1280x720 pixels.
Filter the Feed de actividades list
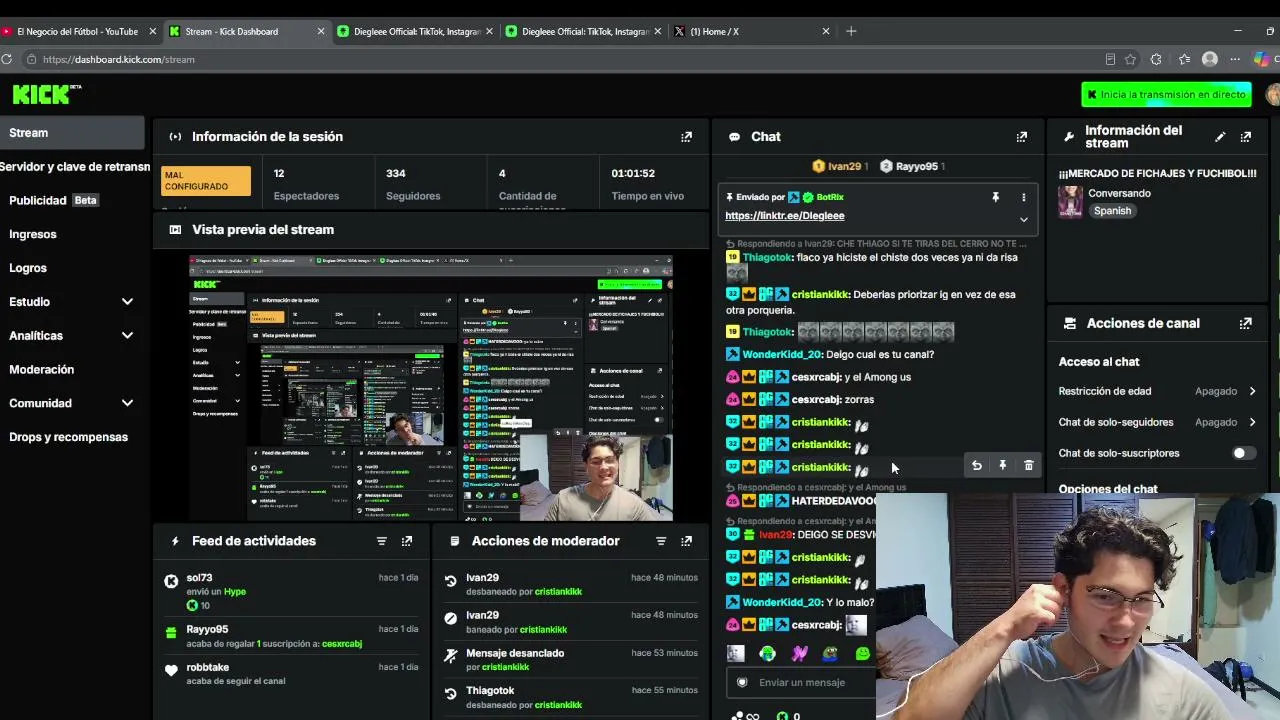(381, 541)
